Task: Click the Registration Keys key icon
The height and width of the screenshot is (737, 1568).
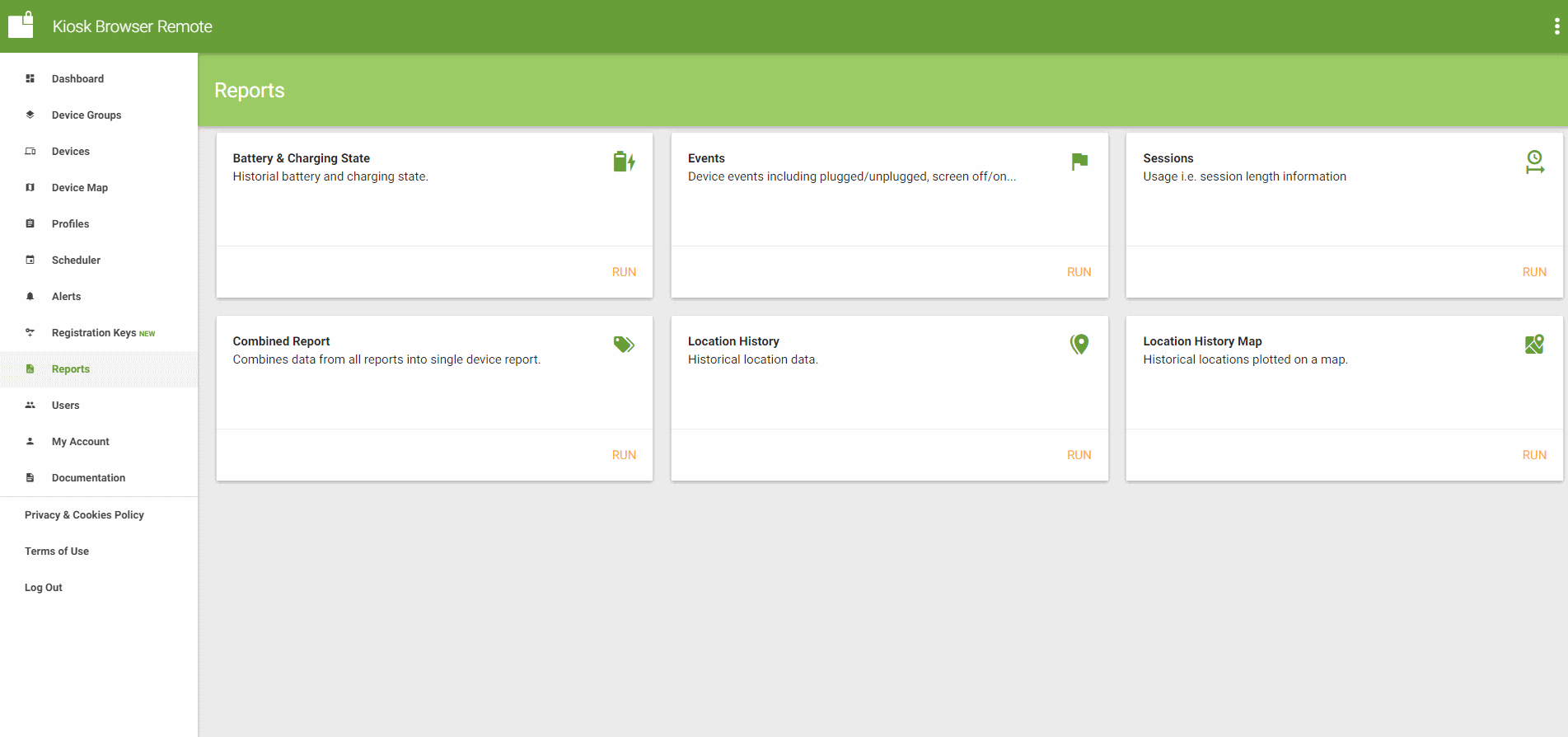Action: click(30, 332)
